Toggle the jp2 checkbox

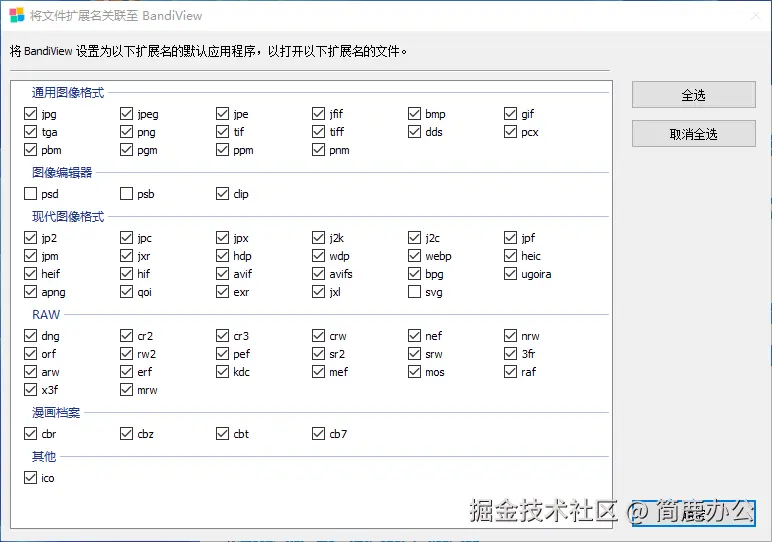click(31, 238)
